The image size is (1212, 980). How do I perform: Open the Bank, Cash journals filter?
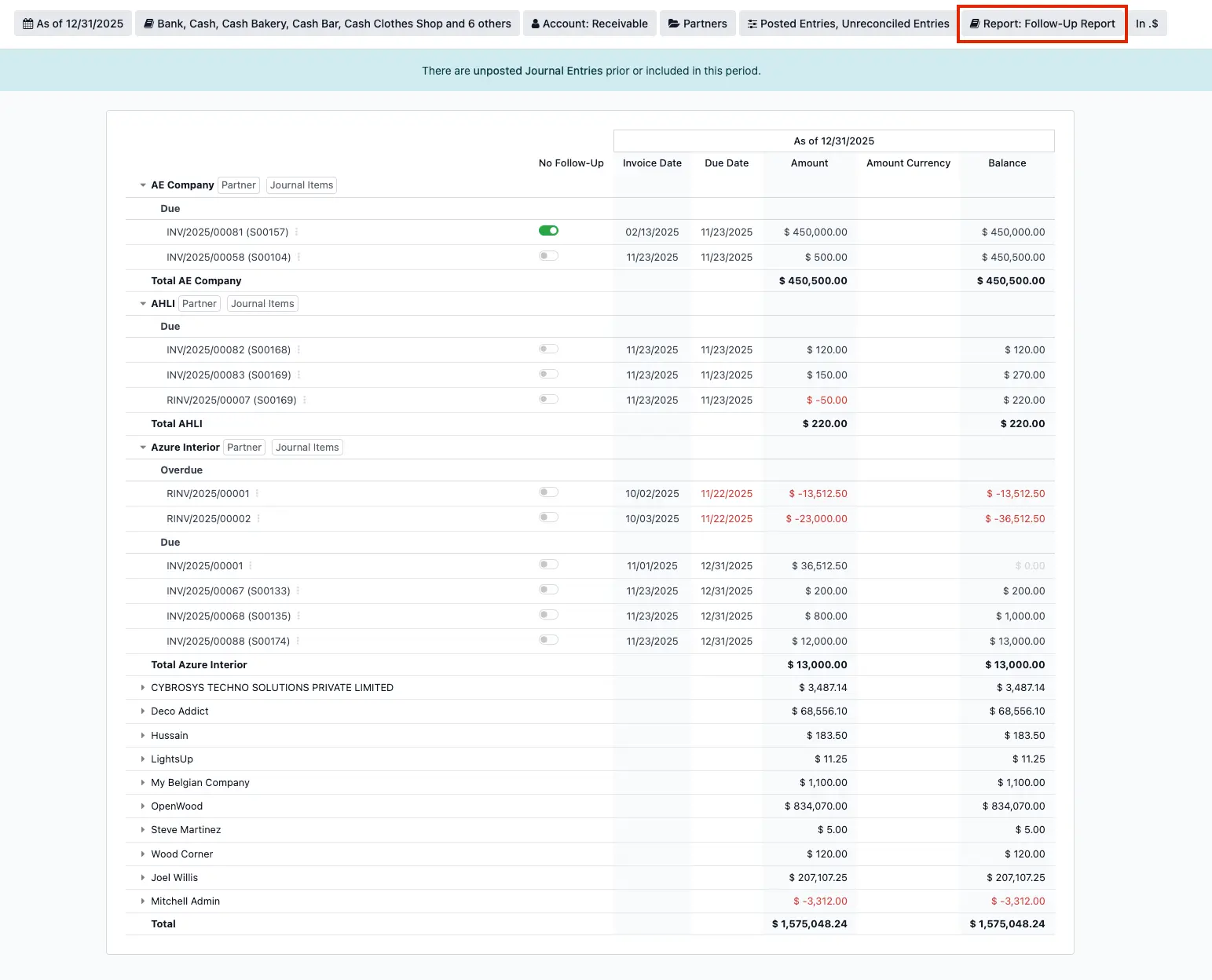tap(327, 23)
